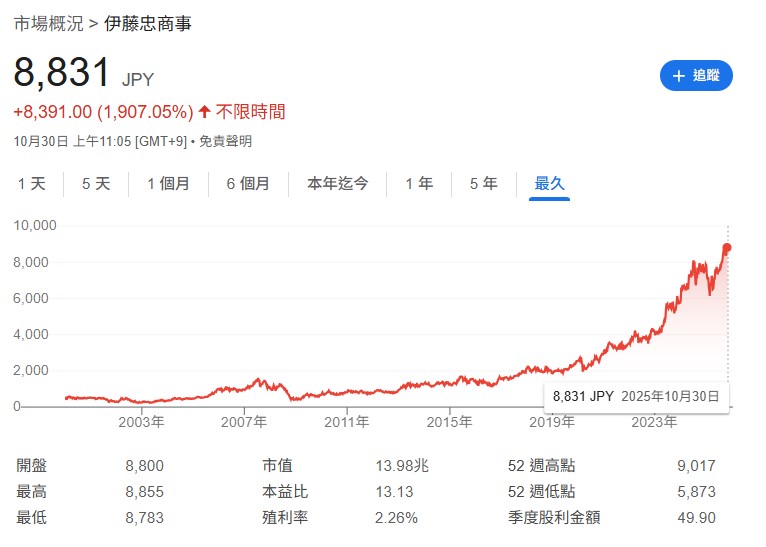This screenshot has height=547, width=766.
Task: Click the 52 週高點 label
Action: click(x=541, y=465)
